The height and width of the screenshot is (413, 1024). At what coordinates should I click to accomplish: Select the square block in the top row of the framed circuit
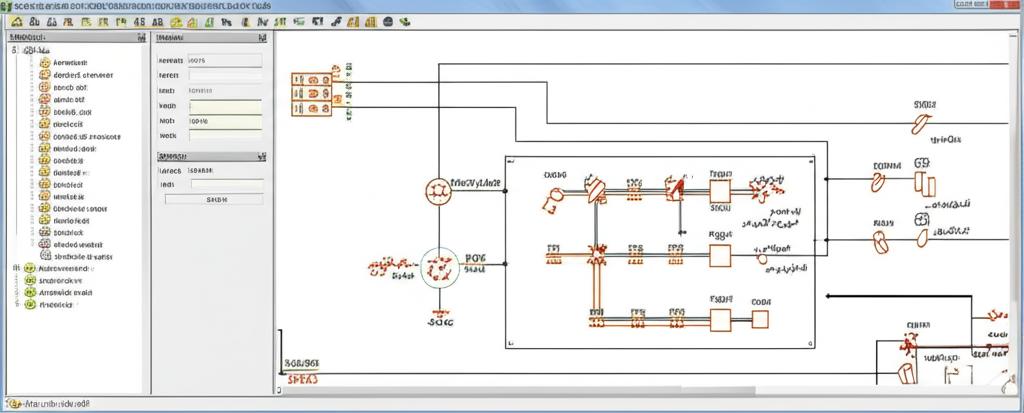[x=720, y=189]
